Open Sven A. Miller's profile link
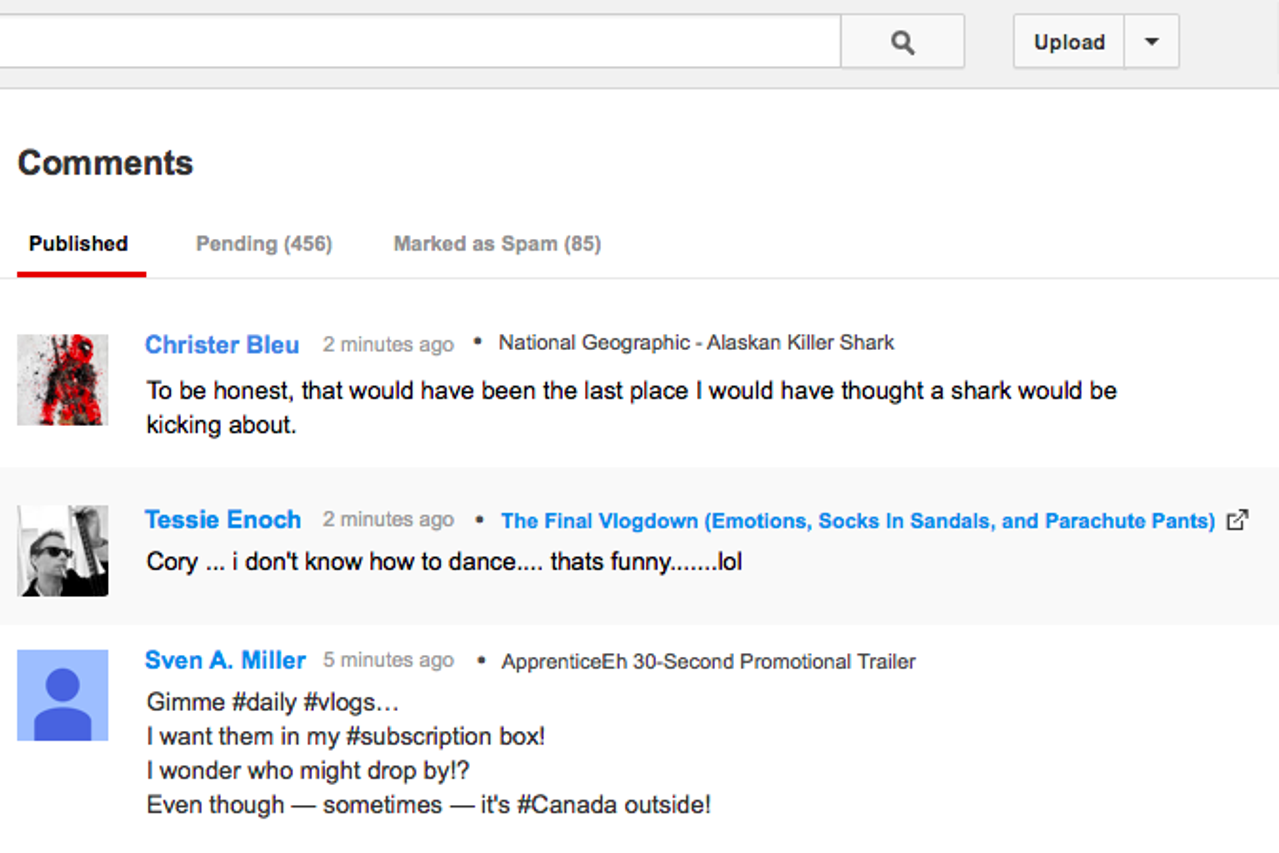 pyautogui.click(x=225, y=661)
